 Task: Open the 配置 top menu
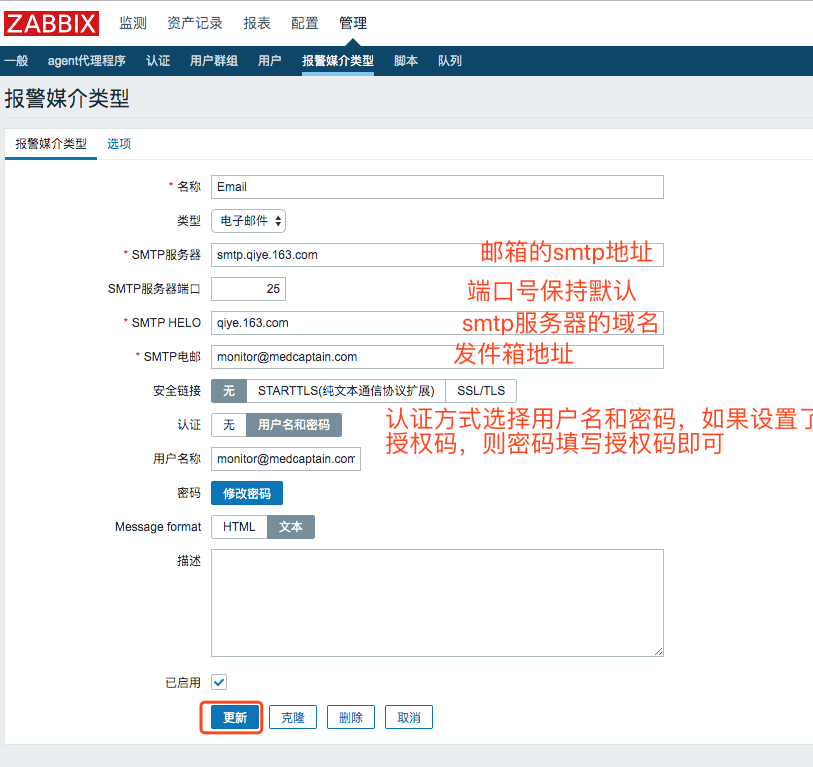[x=305, y=23]
